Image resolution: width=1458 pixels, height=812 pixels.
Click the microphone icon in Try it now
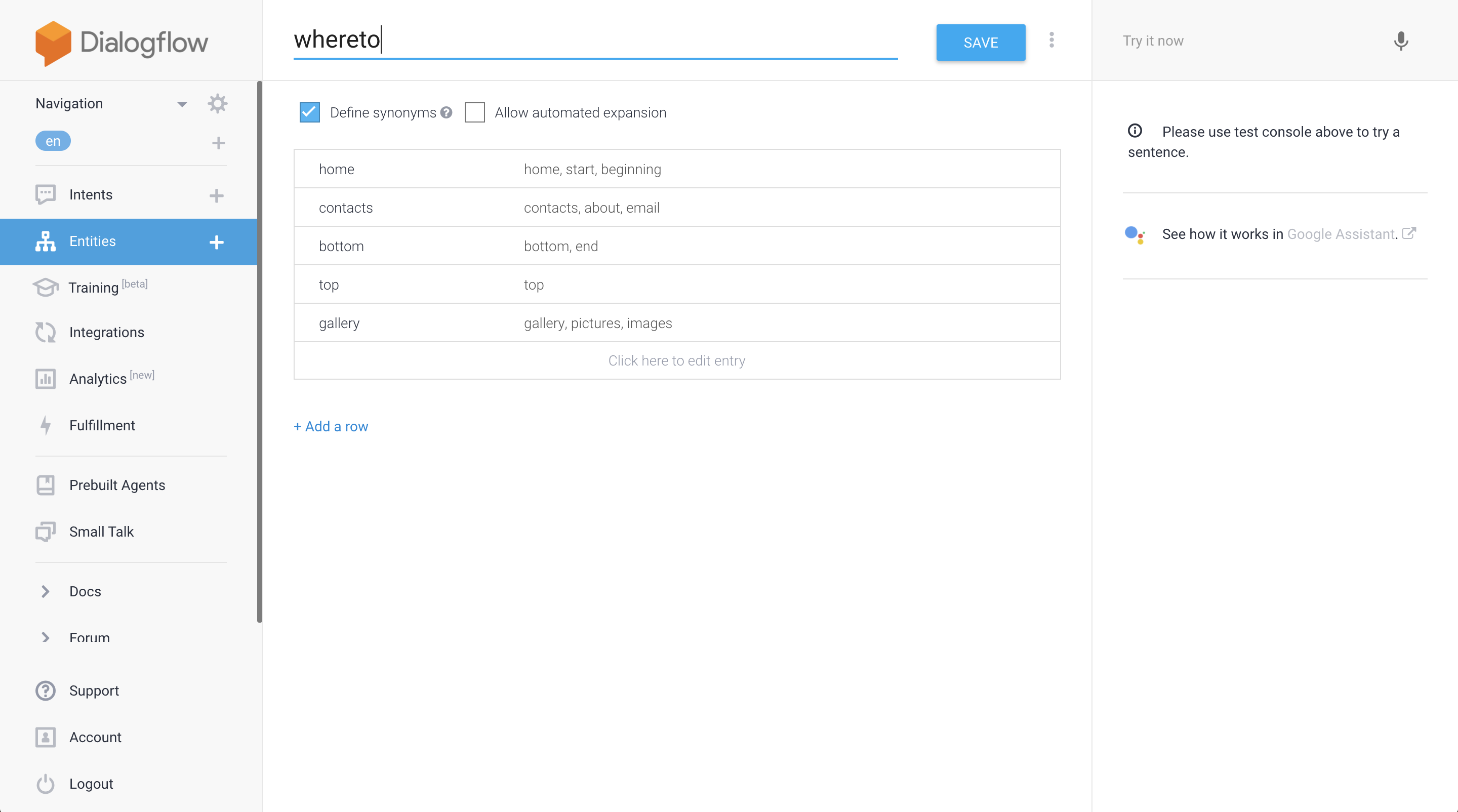coord(1400,40)
